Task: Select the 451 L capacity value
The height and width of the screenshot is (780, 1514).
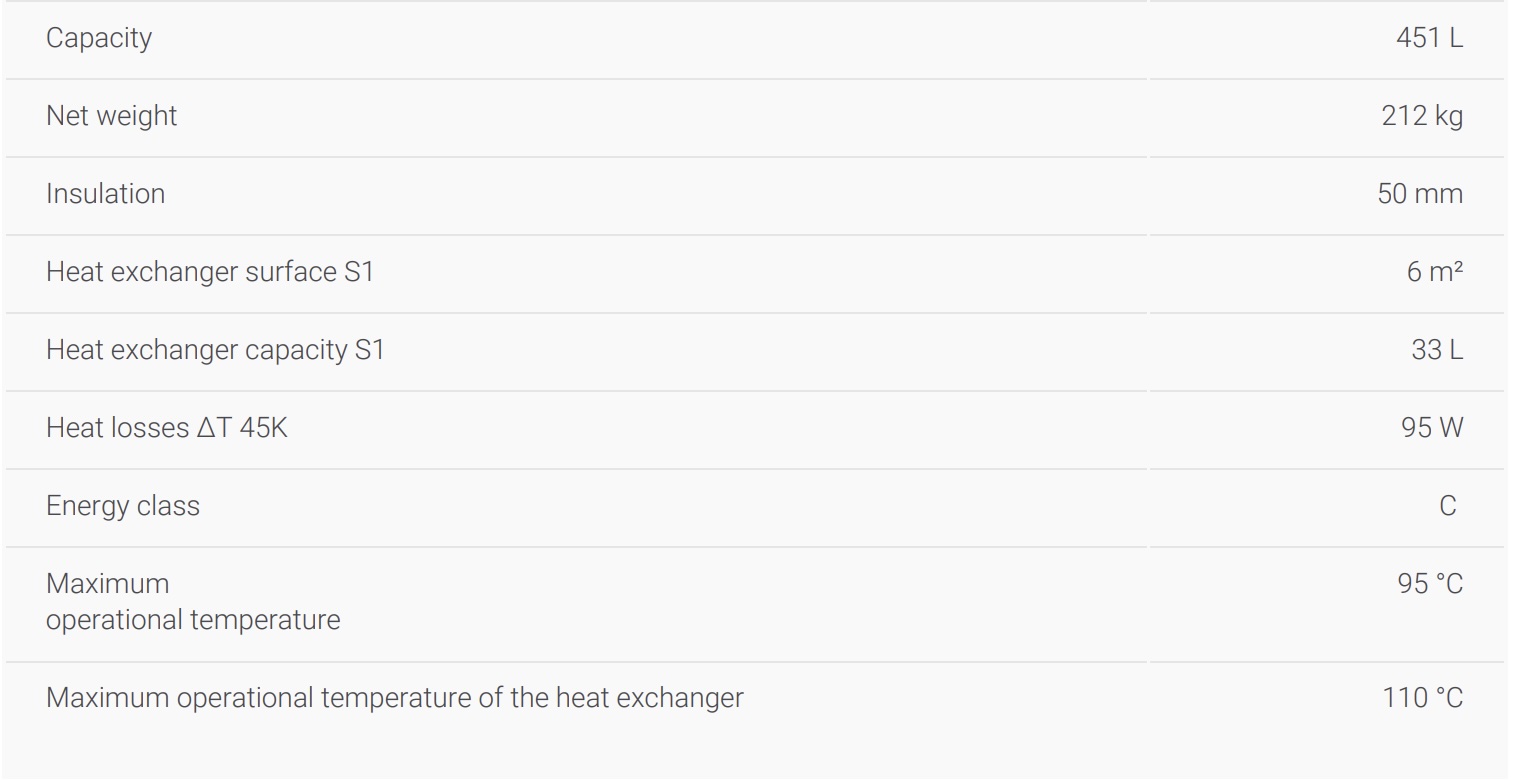Action: [x=1429, y=38]
